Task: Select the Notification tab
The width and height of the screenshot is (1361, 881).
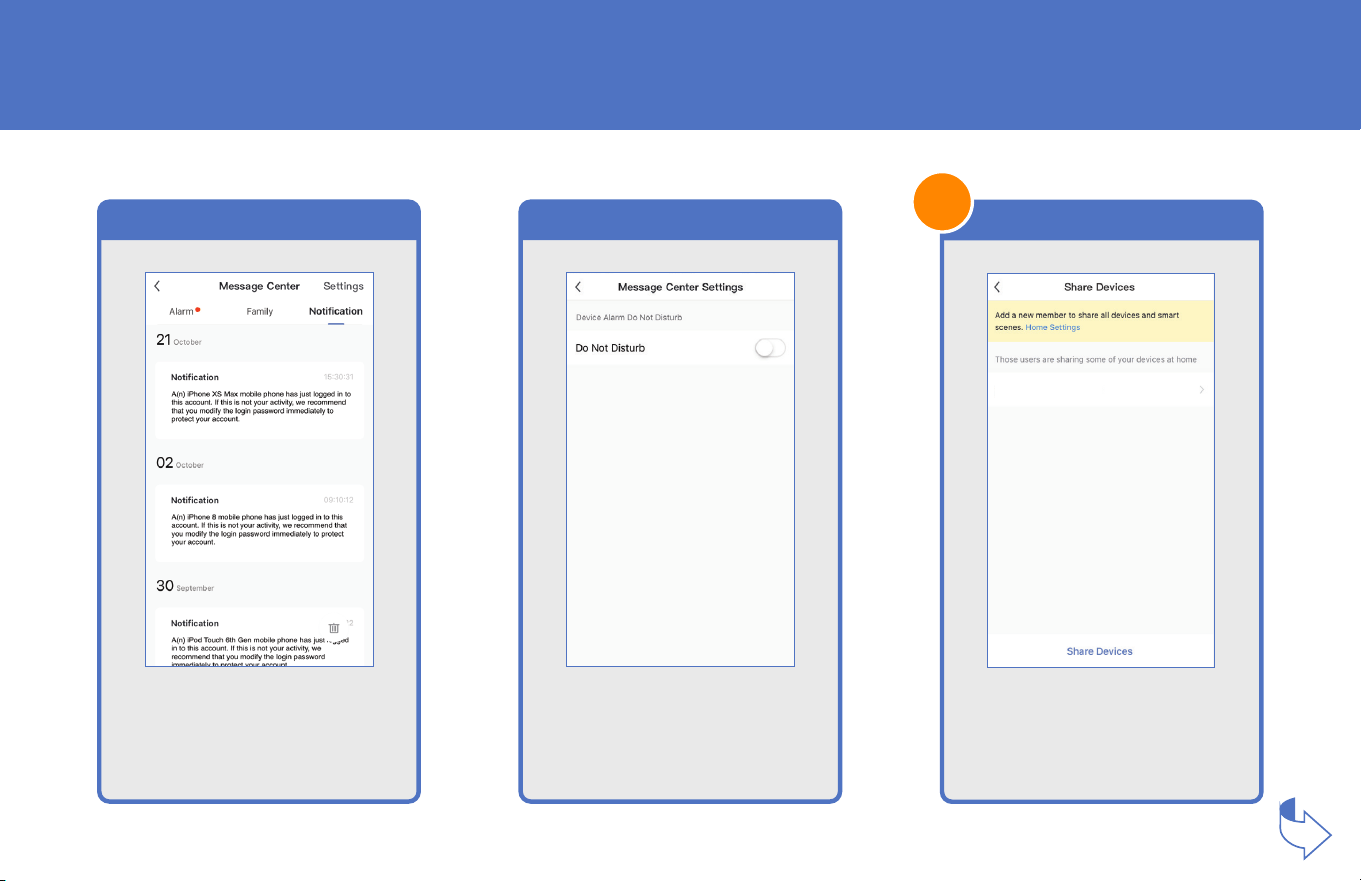Action: point(335,312)
